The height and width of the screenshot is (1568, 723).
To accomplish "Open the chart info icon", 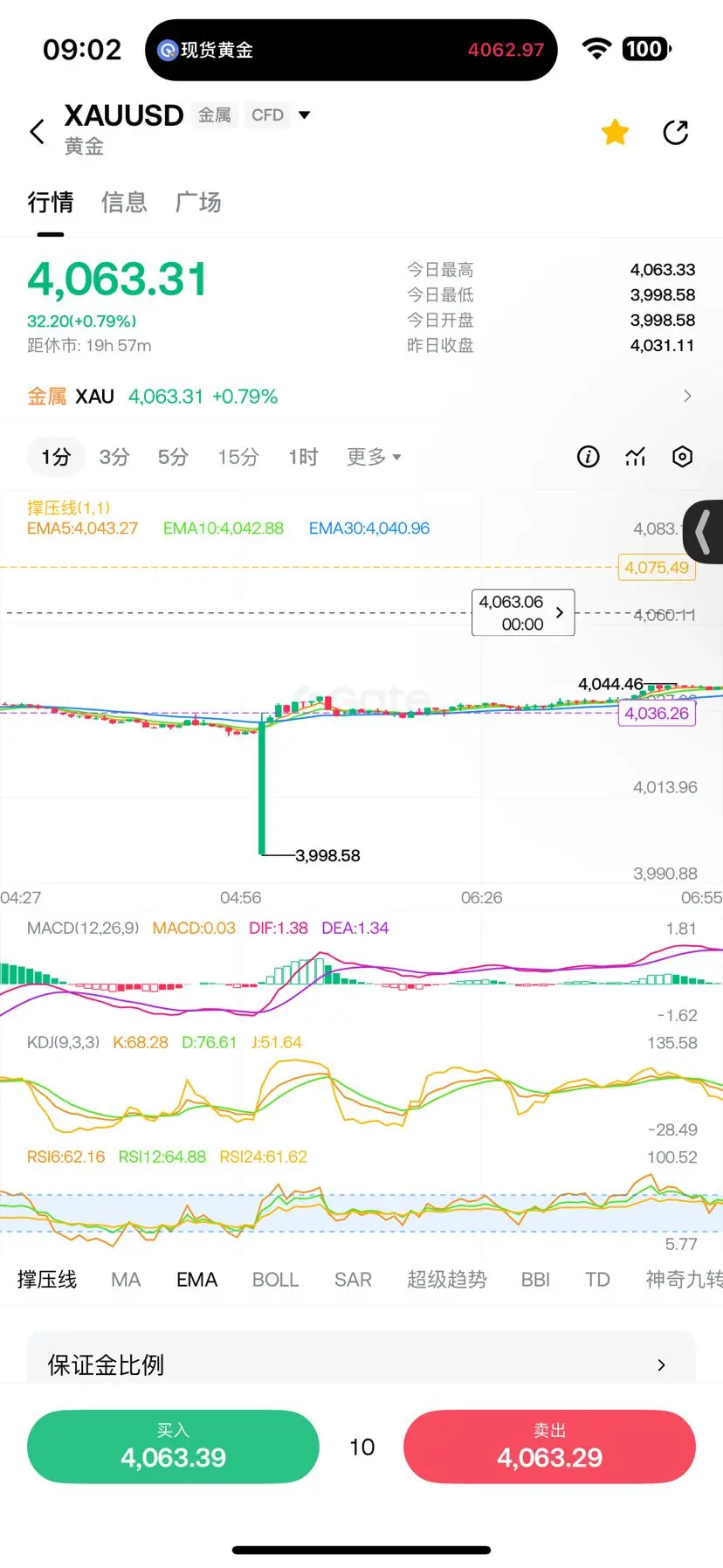I will [x=589, y=456].
